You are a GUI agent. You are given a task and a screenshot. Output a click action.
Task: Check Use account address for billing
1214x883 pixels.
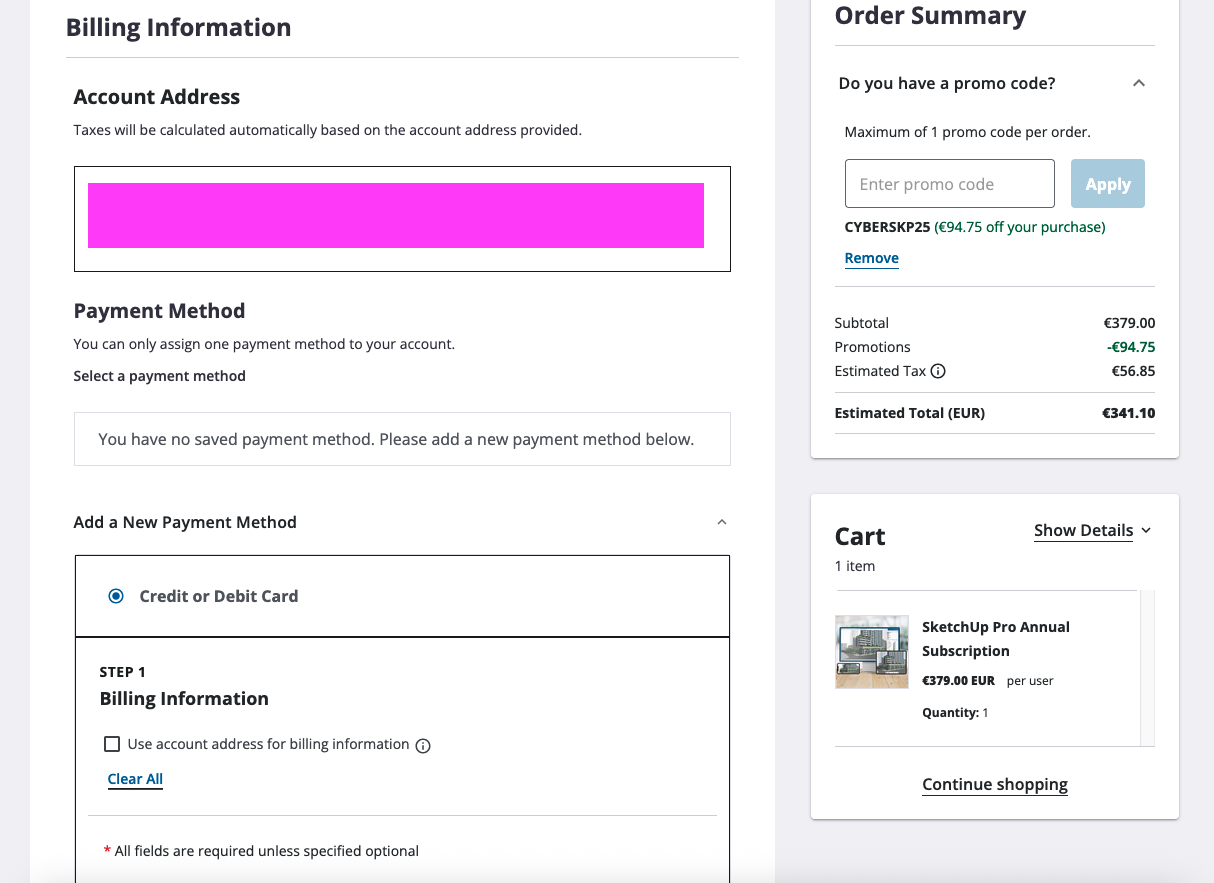click(112, 744)
